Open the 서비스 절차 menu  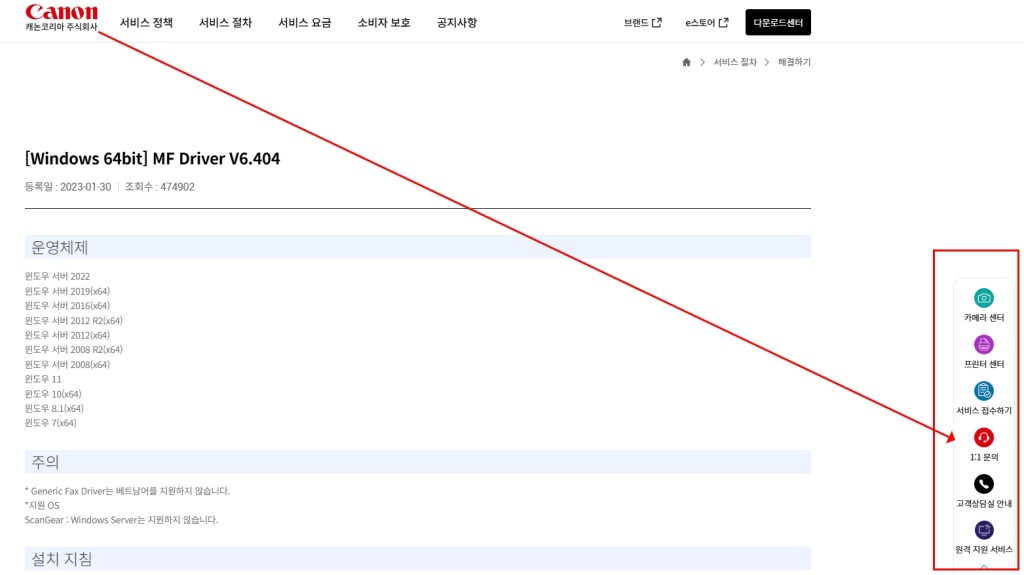point(225,23)
